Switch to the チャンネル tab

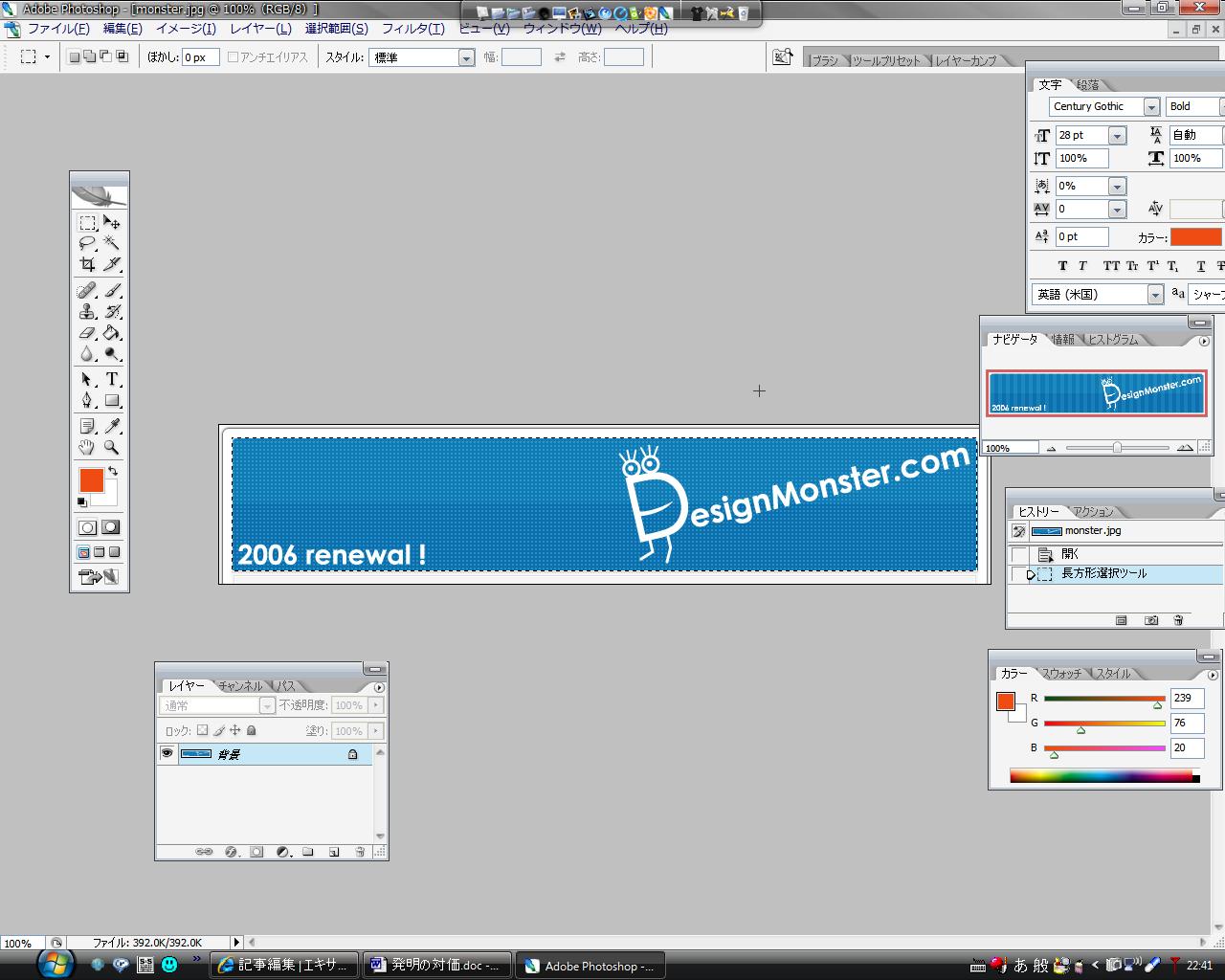click(x=239, y=686)
